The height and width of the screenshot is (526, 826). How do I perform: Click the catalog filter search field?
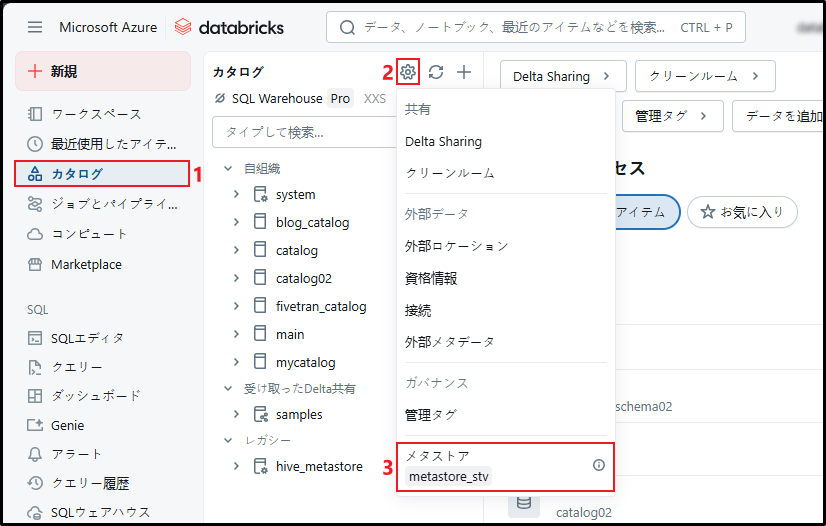(300, 132)
